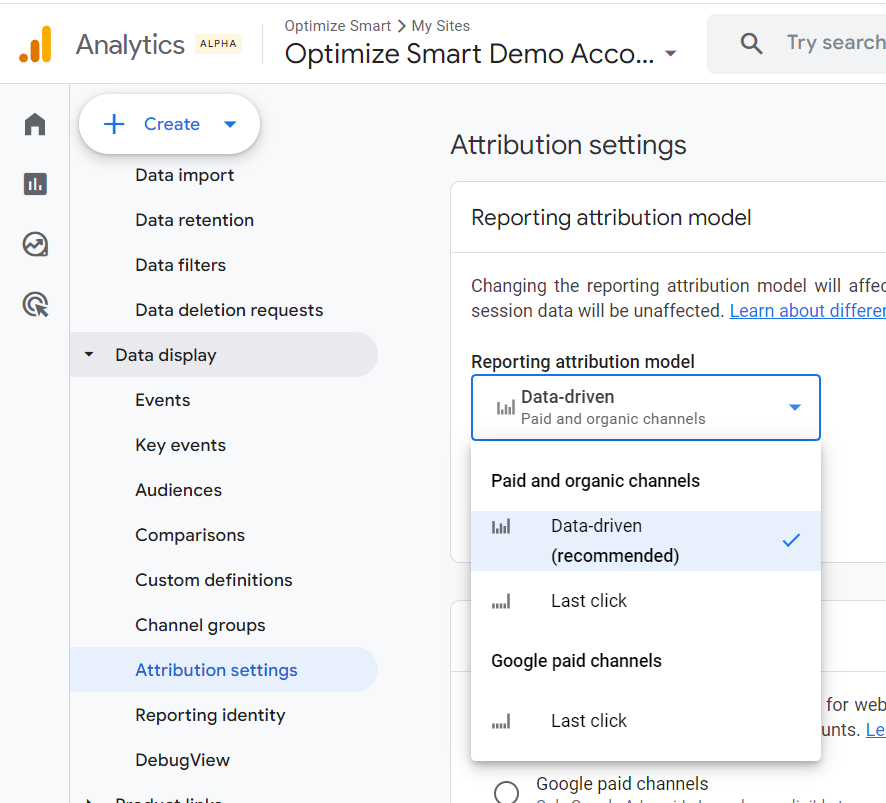Open the Create button dropdown arrow
886x803 pixels.
click(x=230, y=124)
